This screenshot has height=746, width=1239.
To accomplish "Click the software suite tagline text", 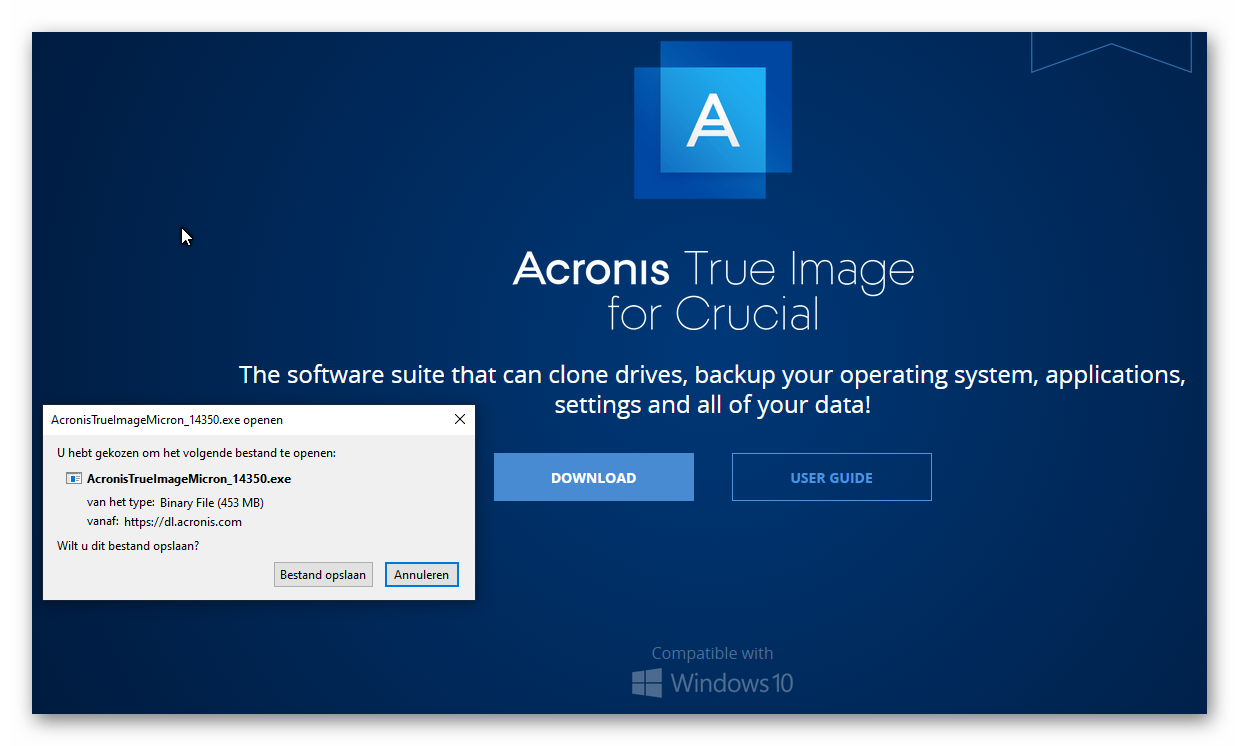I will [712, 390].
